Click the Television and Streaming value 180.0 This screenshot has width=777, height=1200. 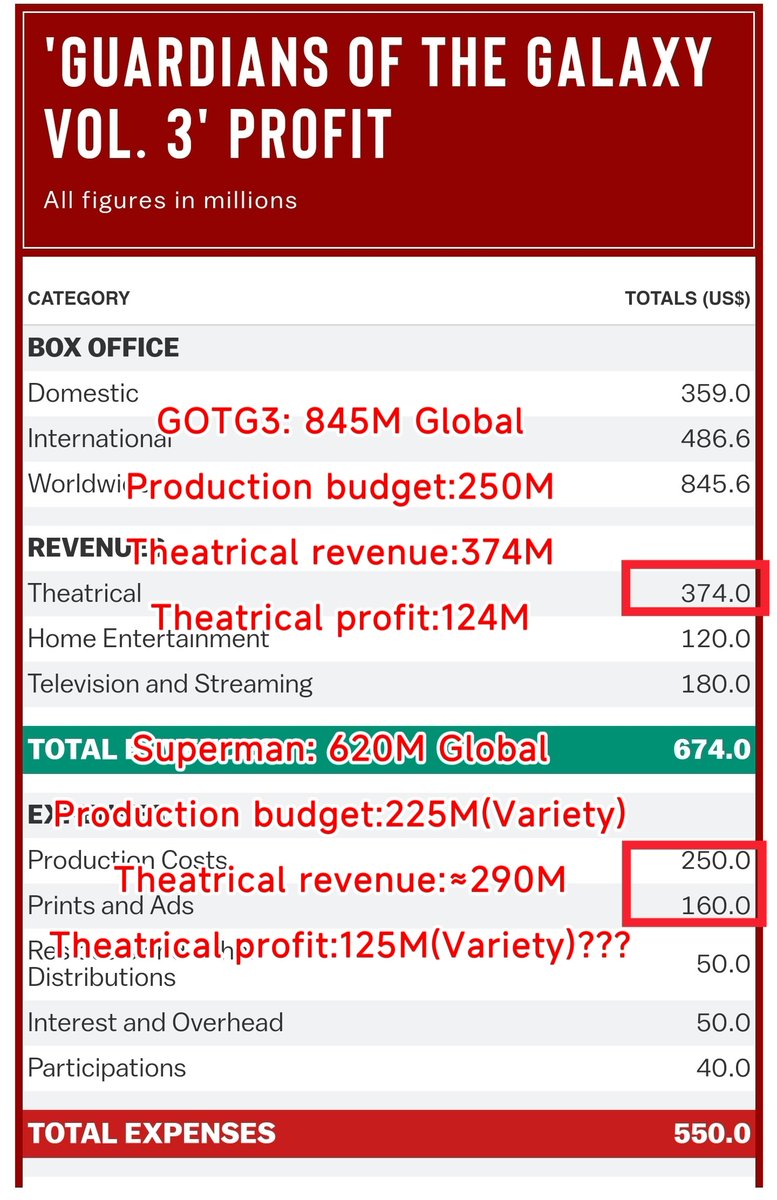pos(716,685)
